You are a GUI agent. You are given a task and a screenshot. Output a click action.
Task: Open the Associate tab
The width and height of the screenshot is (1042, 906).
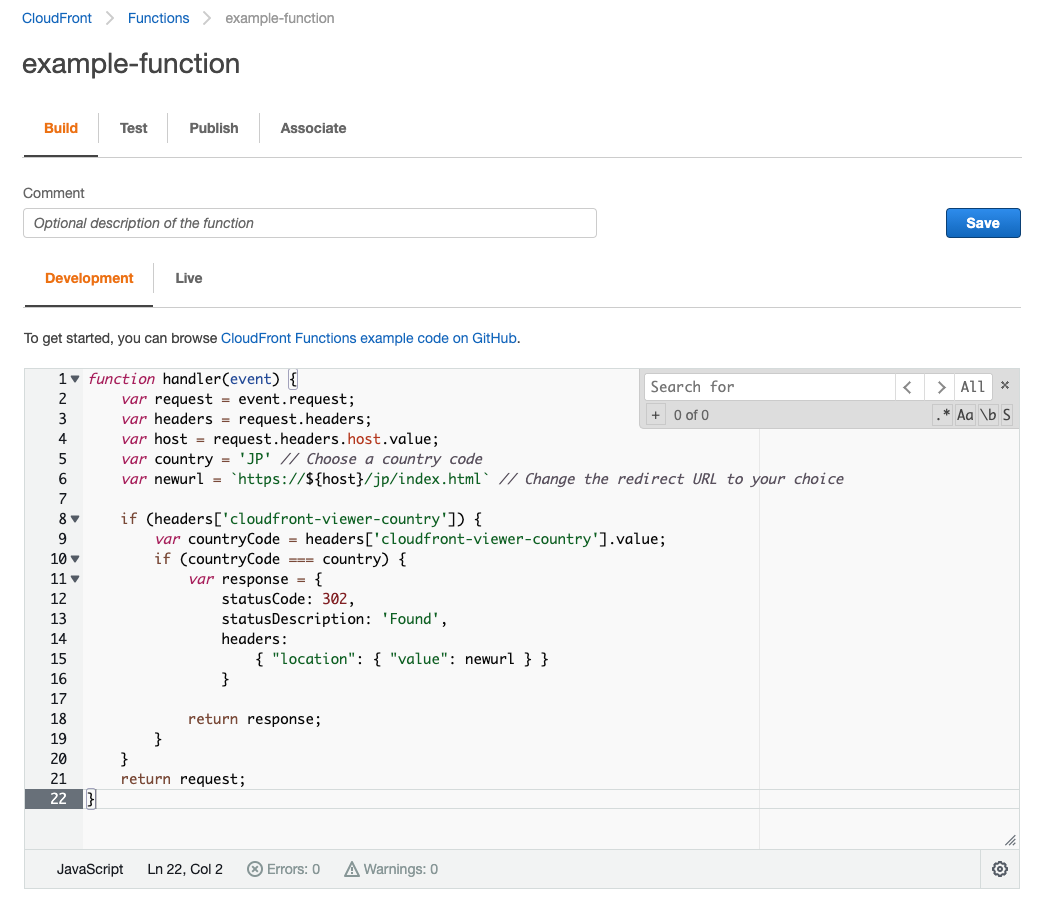point(313,128)
